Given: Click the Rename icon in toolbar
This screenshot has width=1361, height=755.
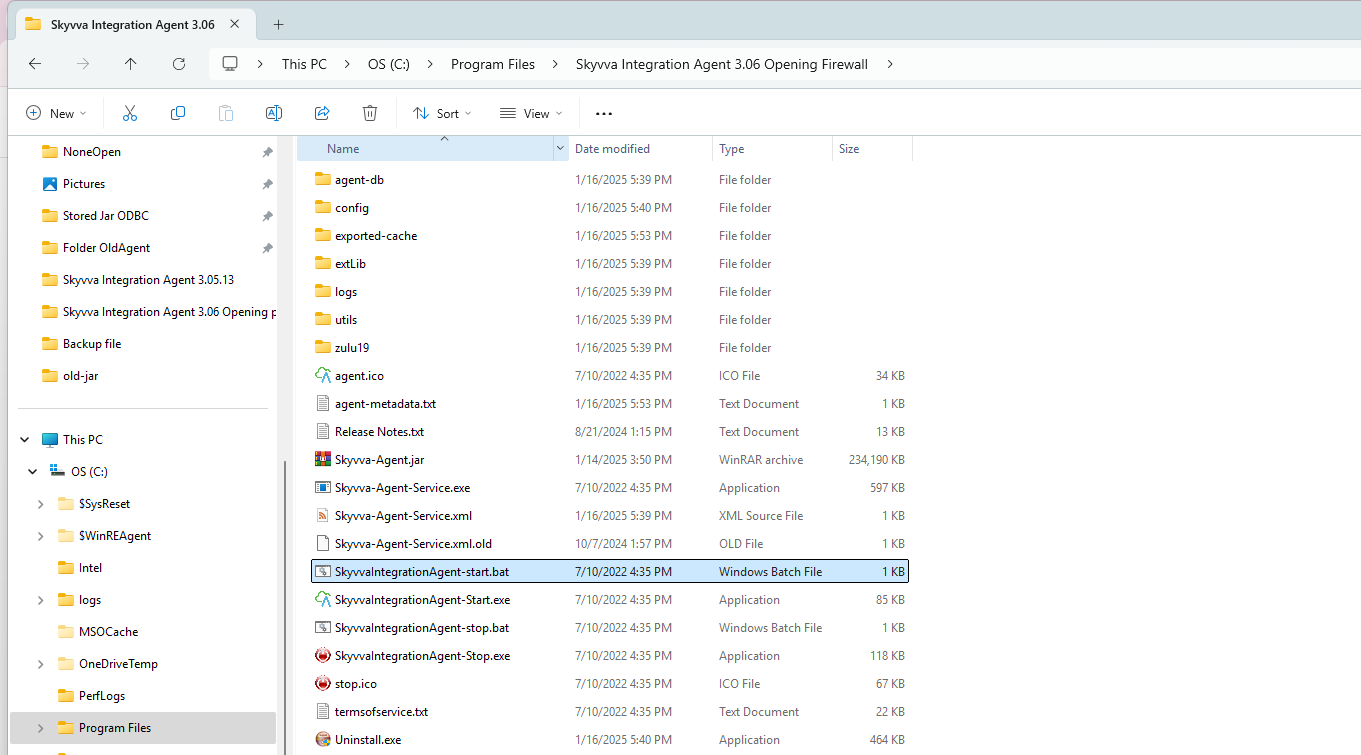Looking at the screenshot, I should 273,113.
